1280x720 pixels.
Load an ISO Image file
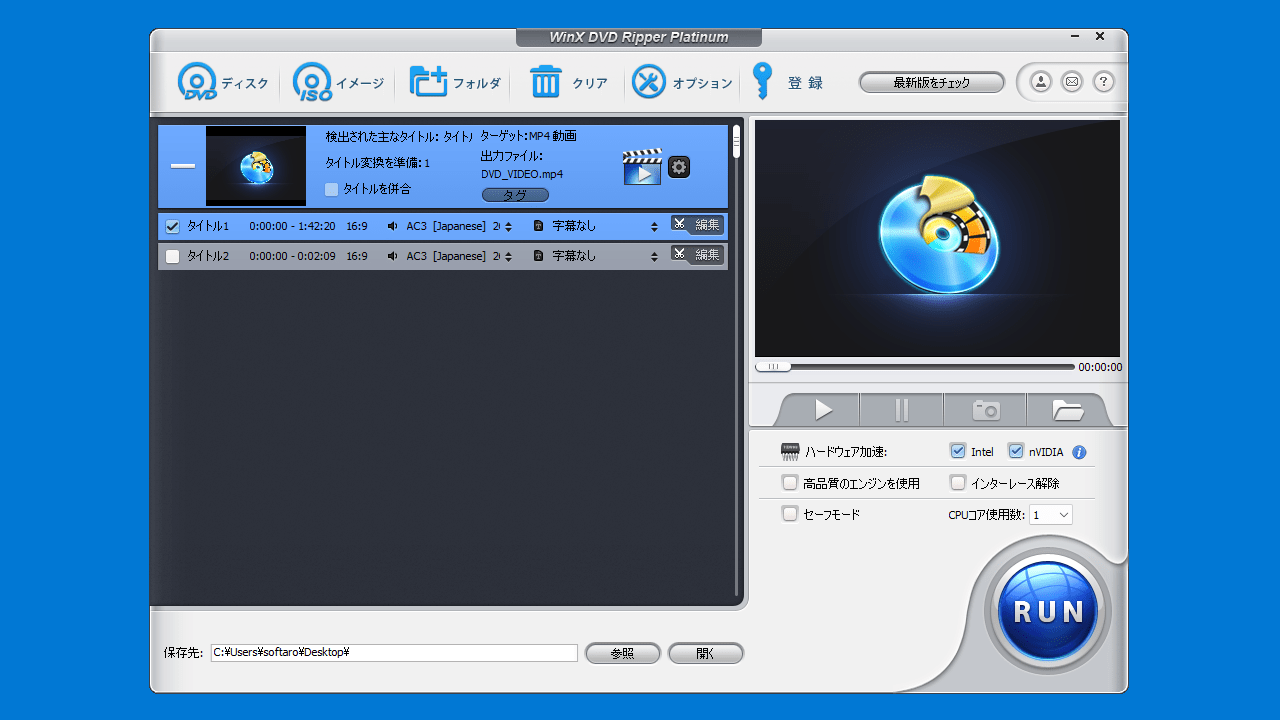[339, 83]
